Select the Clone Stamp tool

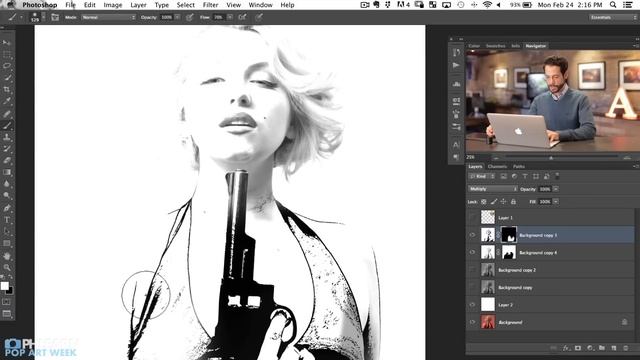pyautogui.click(x=7, y=137)
